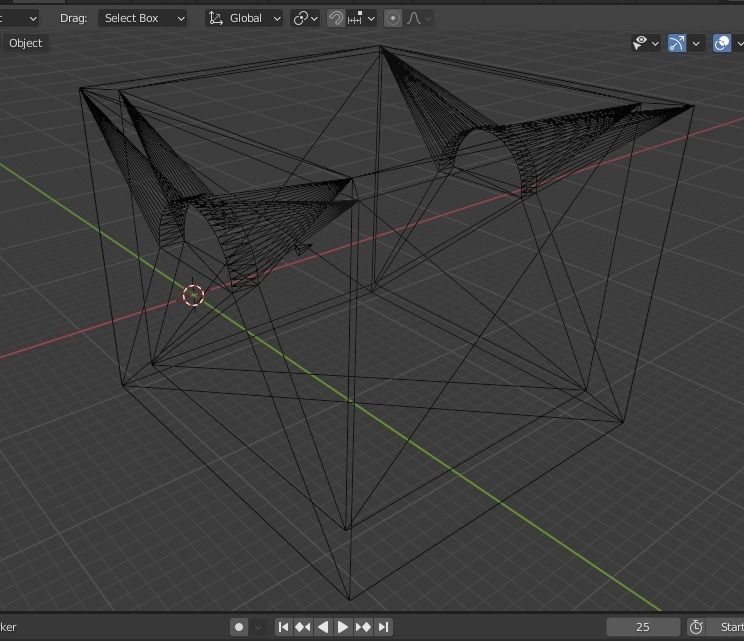Open the auto keyframing options dropdown

[x=259, y=627]
